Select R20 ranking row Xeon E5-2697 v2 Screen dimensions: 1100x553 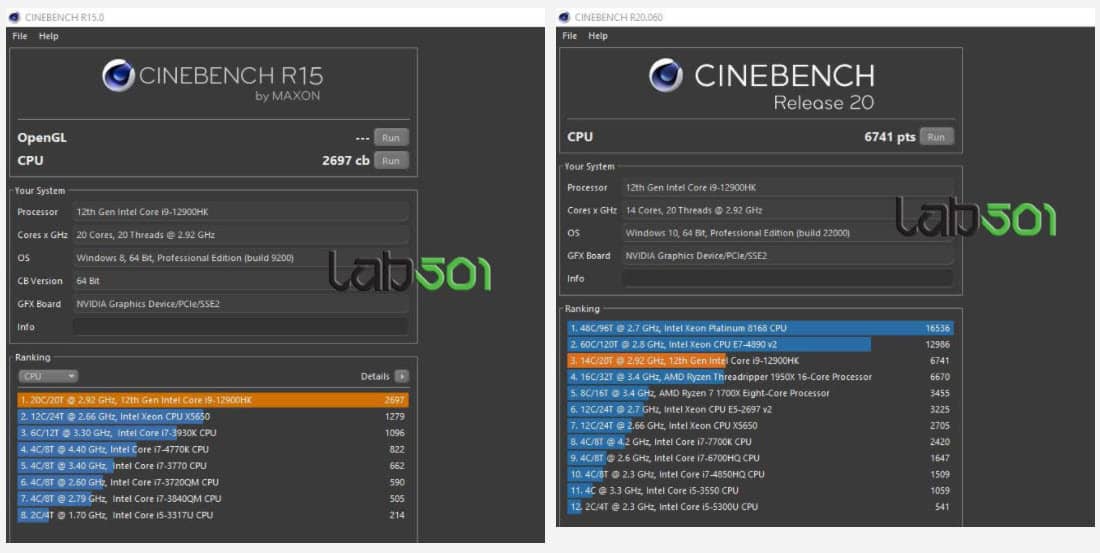click(x=760, y=409)
